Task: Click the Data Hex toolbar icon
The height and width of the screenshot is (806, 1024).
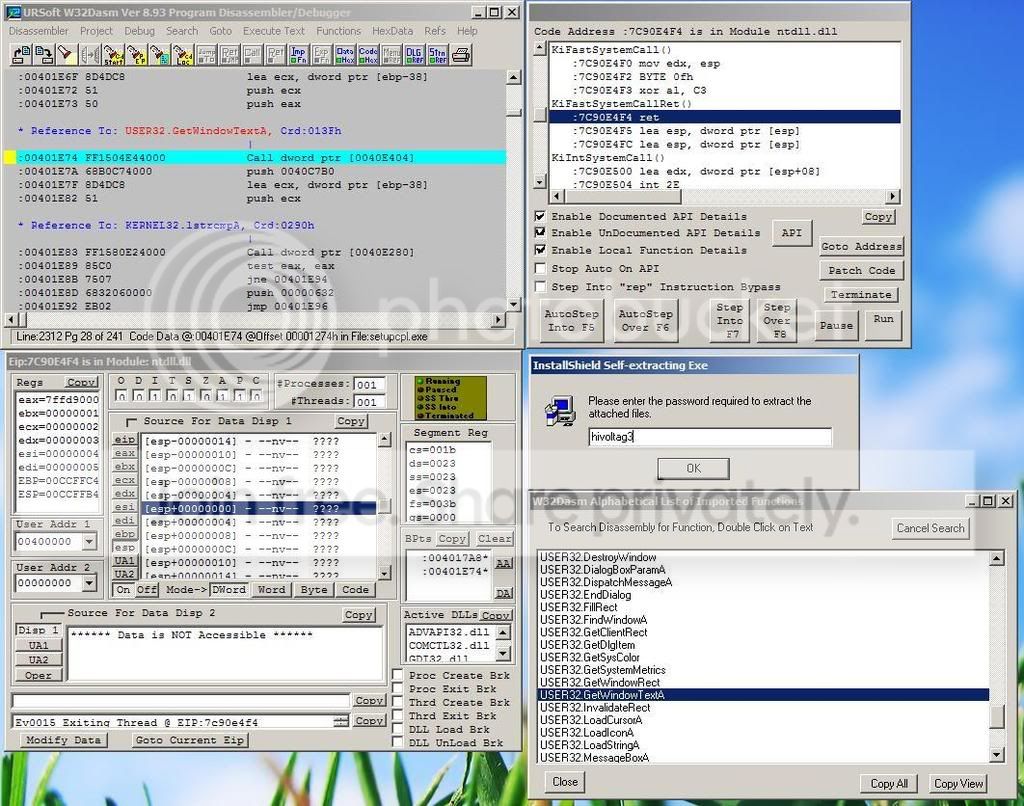Action: coord(344,55)
